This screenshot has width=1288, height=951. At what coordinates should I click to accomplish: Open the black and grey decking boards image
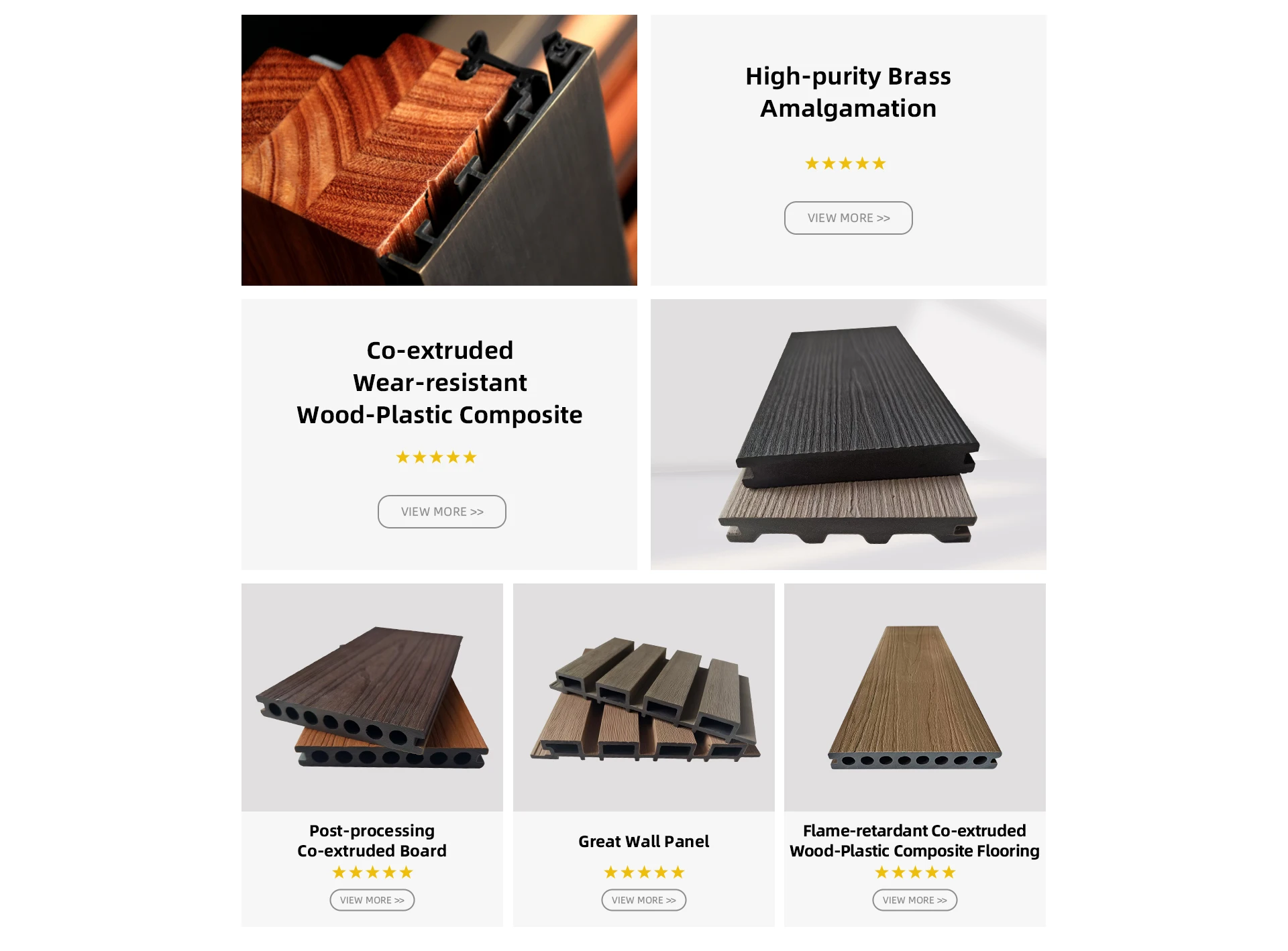click(x=848, y=435)
